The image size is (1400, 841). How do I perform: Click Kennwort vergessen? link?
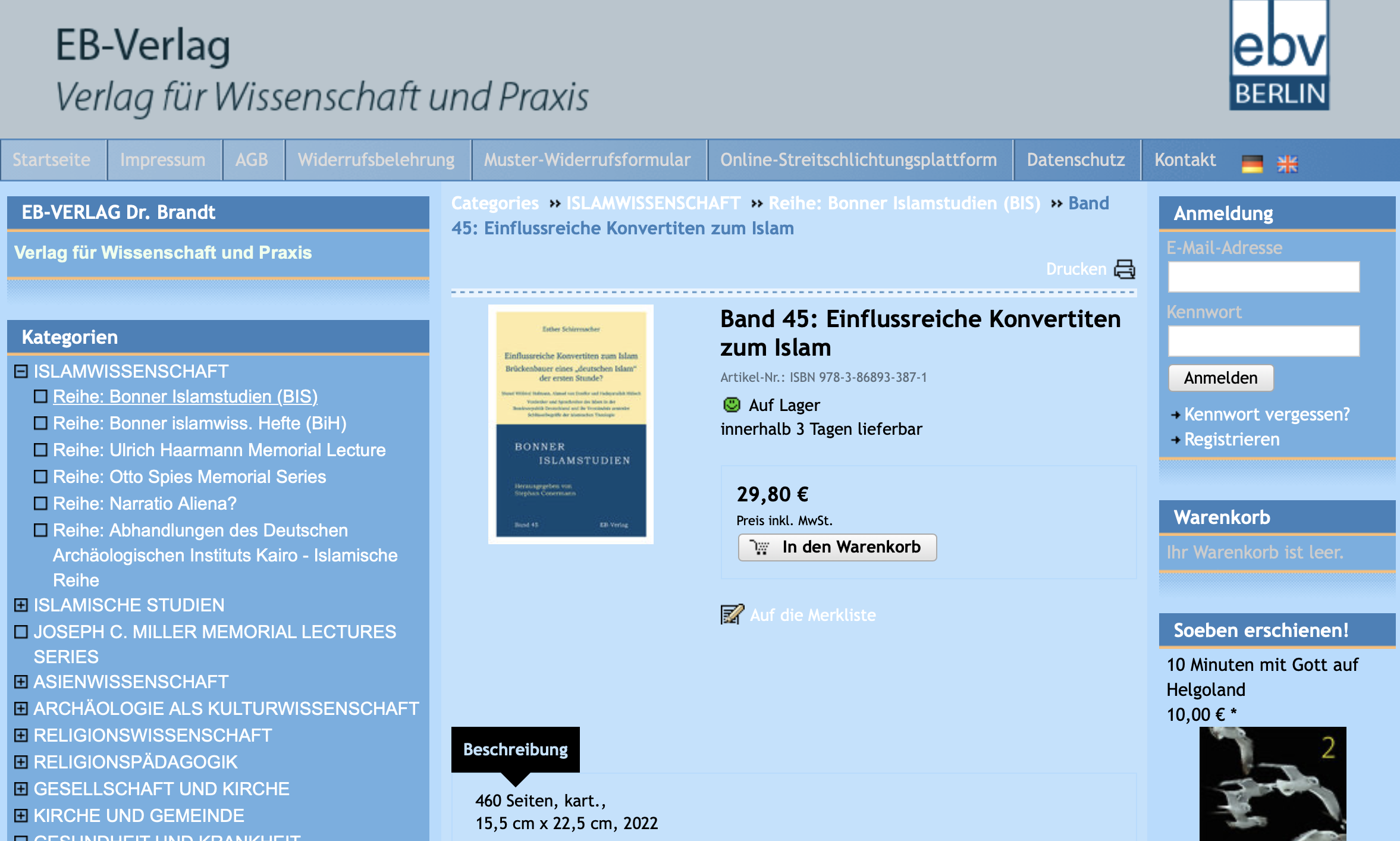coord(1267,414)
